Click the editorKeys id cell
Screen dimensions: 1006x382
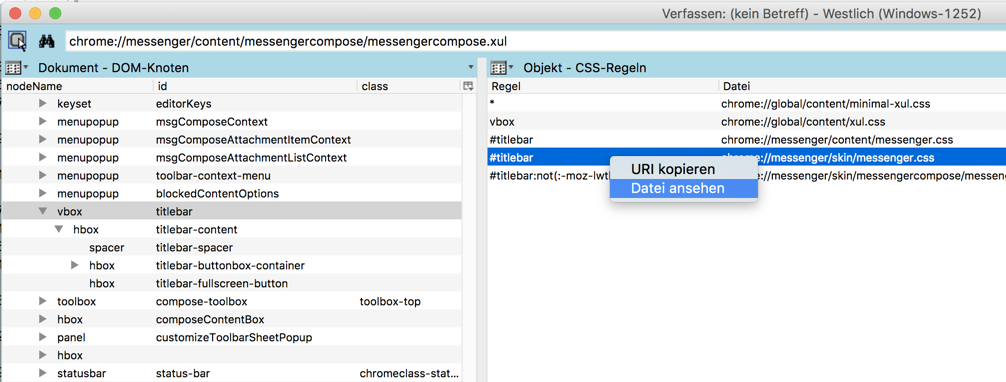click(x=183, y=103)
